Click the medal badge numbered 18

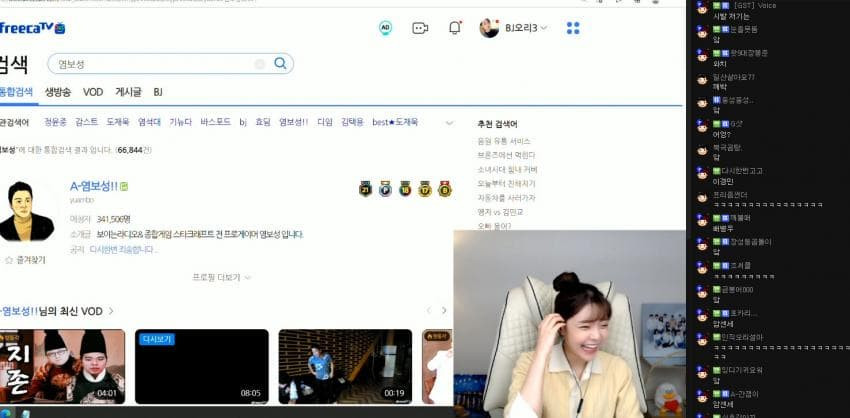tap(405, 189)
